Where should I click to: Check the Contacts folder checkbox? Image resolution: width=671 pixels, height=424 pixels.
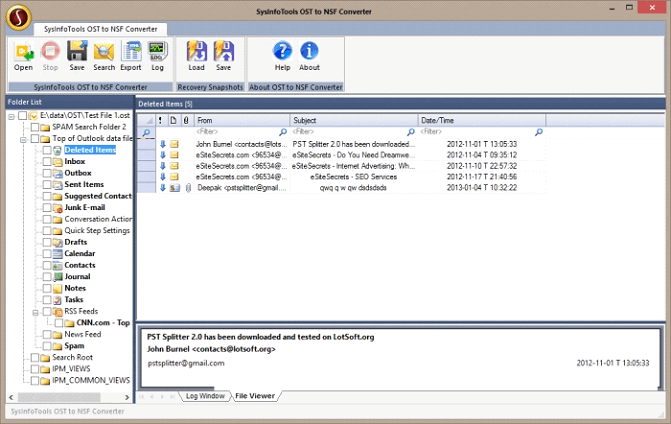(x=47, y=265)
